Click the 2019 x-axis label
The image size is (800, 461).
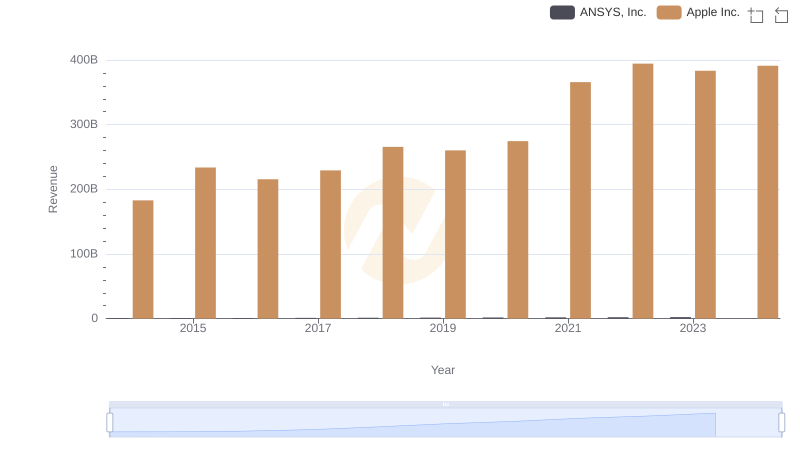click(443, 328)
